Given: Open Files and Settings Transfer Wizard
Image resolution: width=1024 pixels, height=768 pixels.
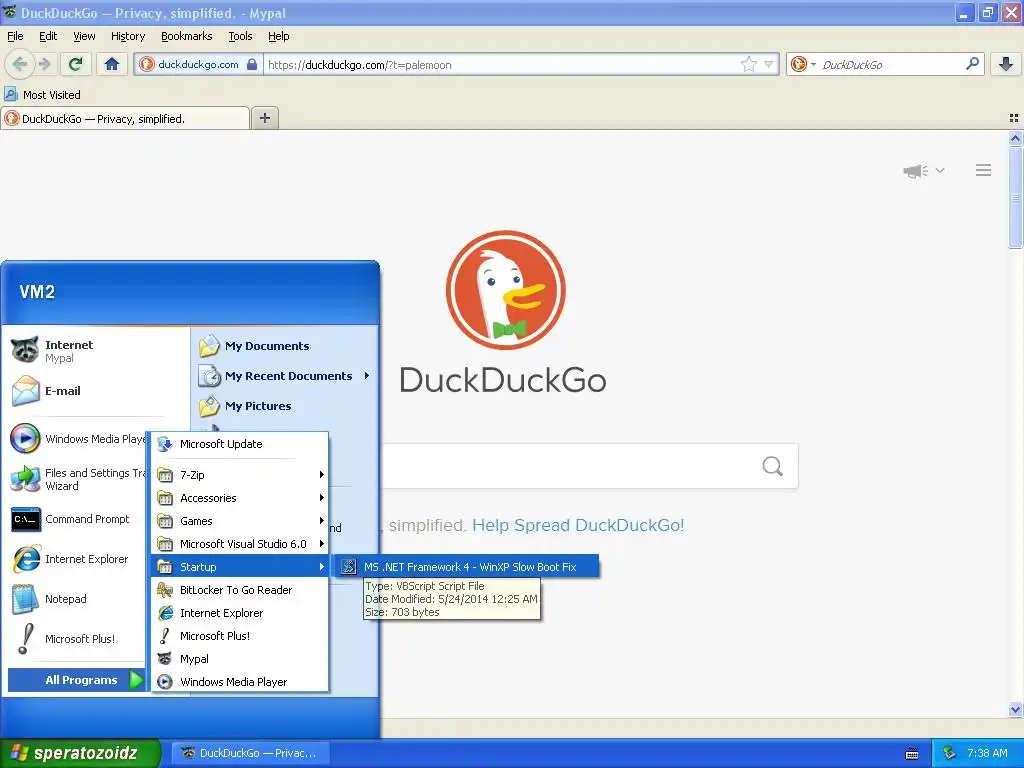Looking at the screenshot, I should pos(77,479).
